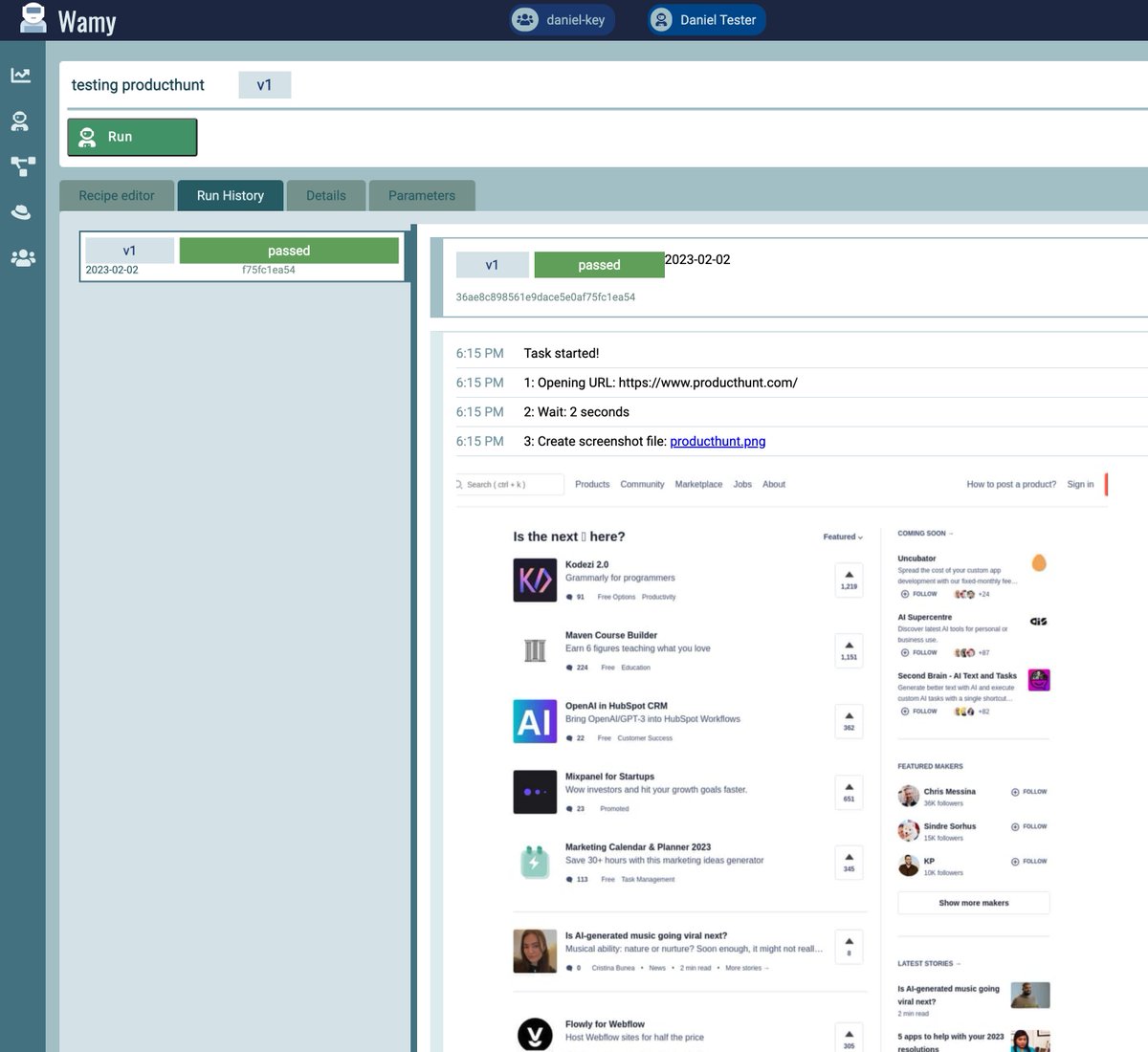Click the OpenAI in HubSpot CRM logo
Image resolution: width=1148 pixels, height=1052 pixels.
coord(535,721)
